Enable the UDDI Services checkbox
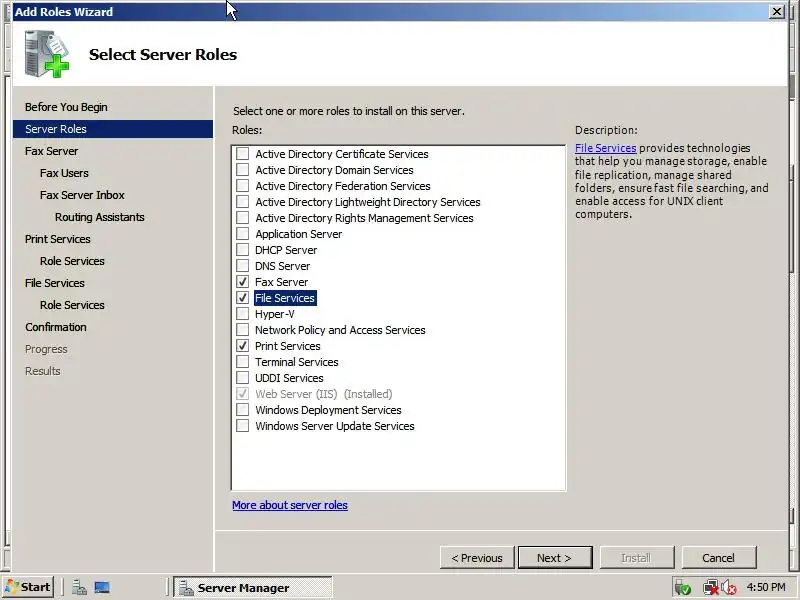The image size is (800, 600). click(243, 378)
